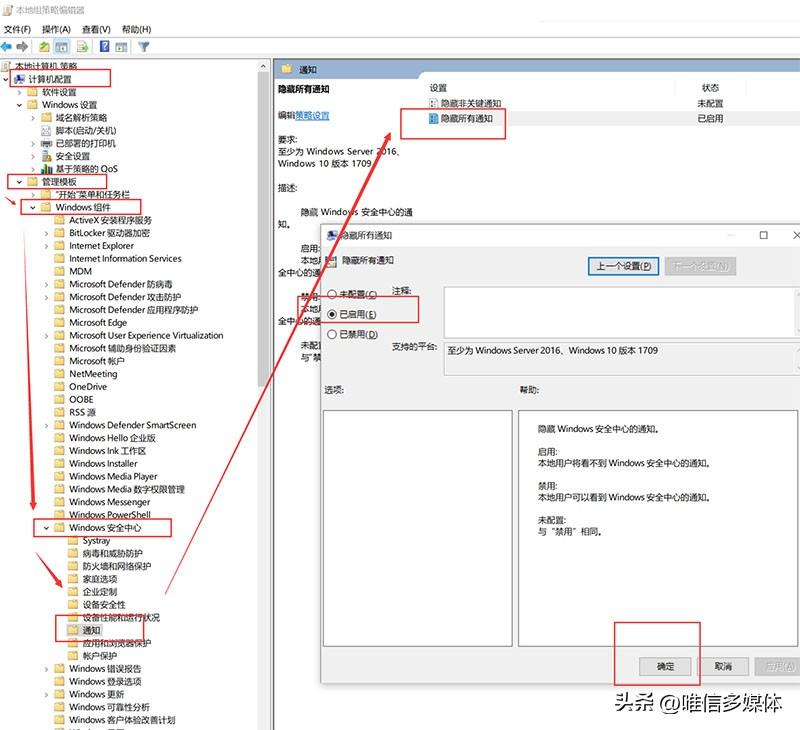Screen dimensions: 800x730
Task: Click the Forward arrow toolbar icon
Action: 22,47
